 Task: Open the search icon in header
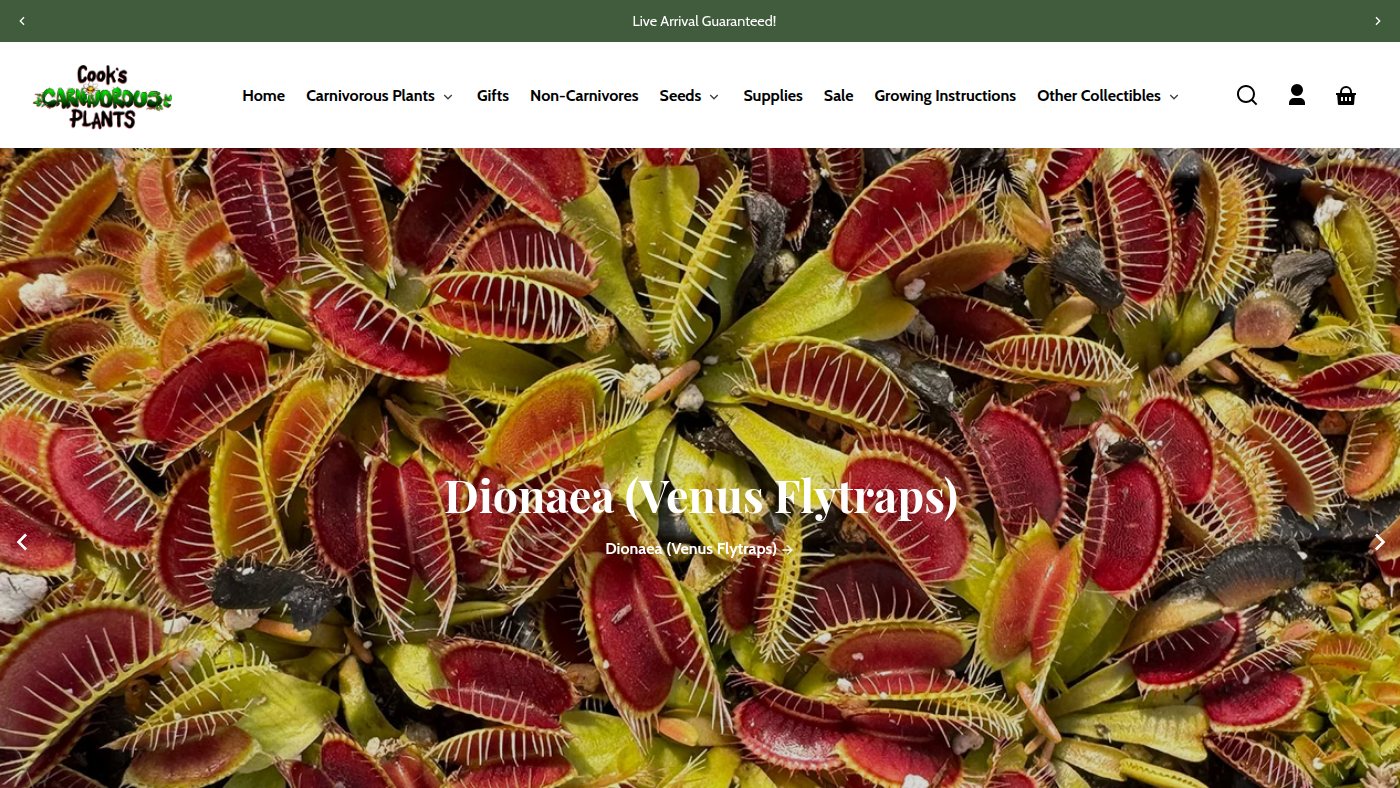pyautogui.click(x=1247, y=95)
